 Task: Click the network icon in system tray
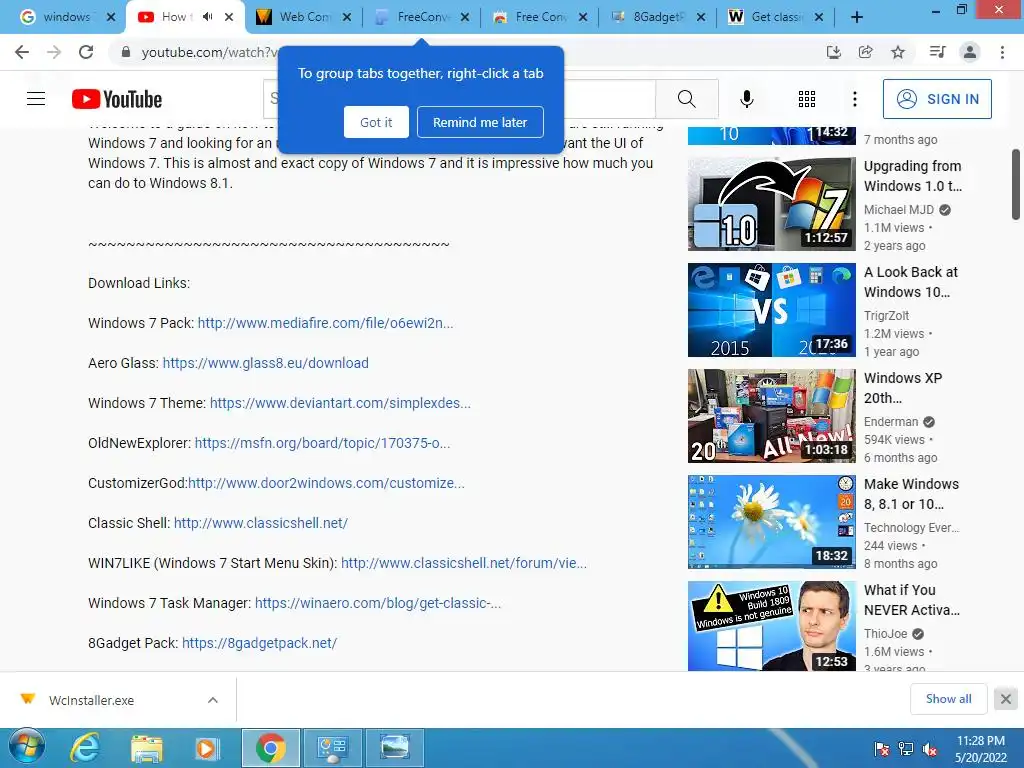tap(906, 749)
